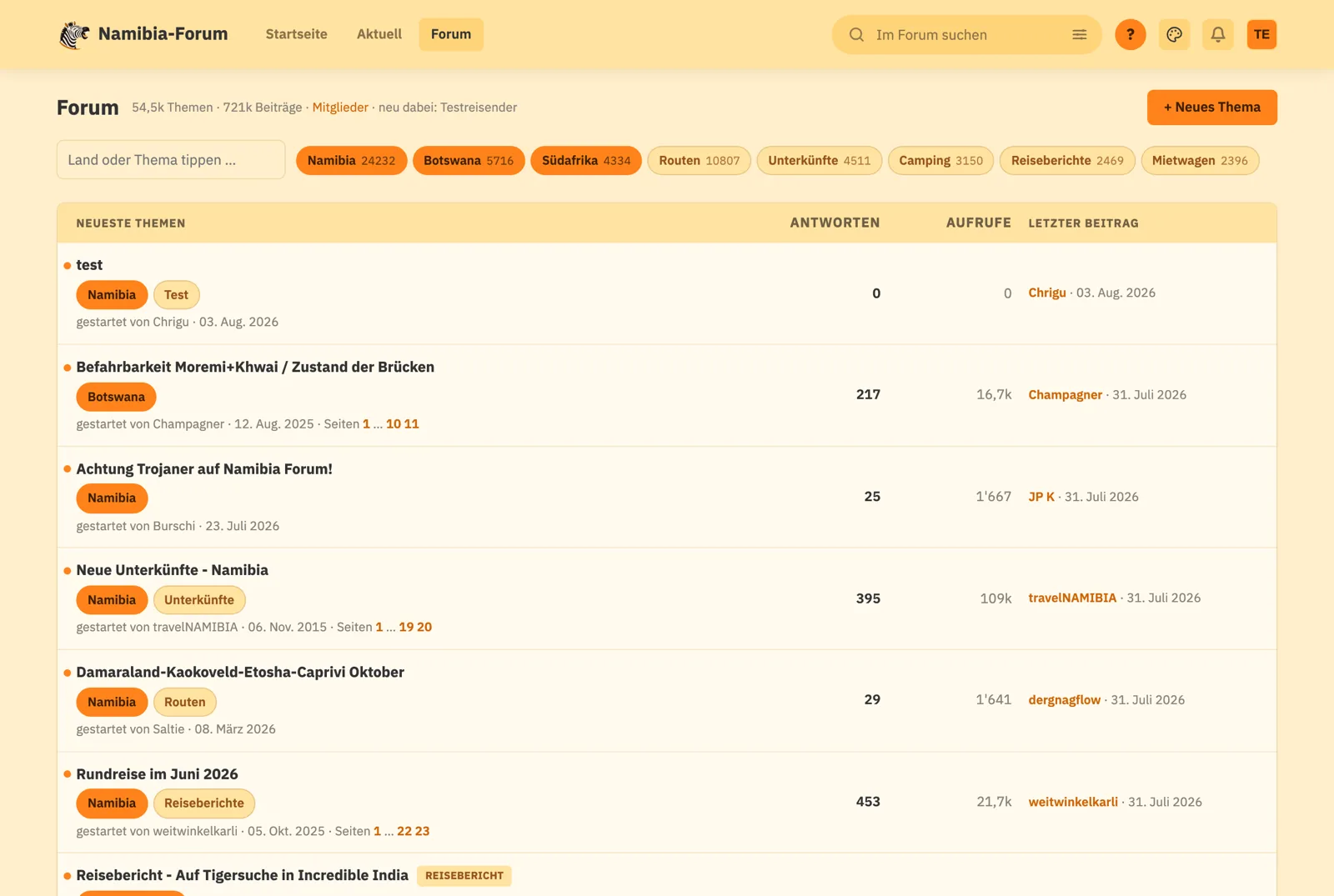Go to page 11 of Moremi topic
Image resolution: width=1334 pixels, height=896 pixels.
412,424
